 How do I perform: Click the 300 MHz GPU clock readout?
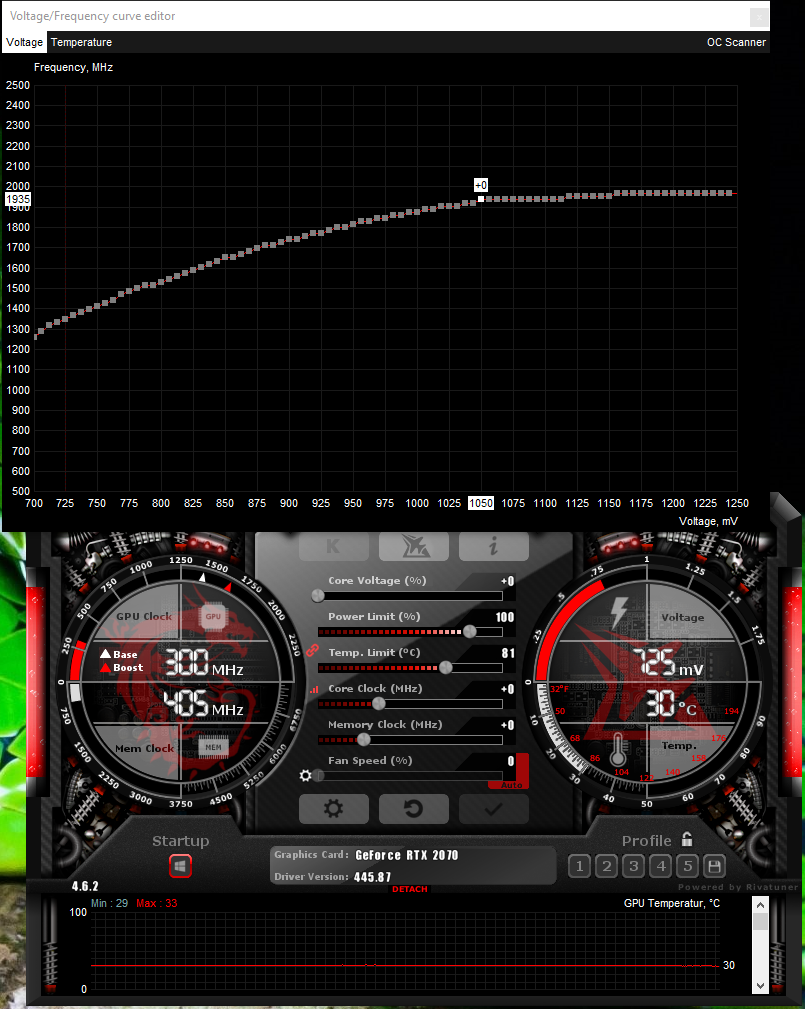[x=204, y=663]
